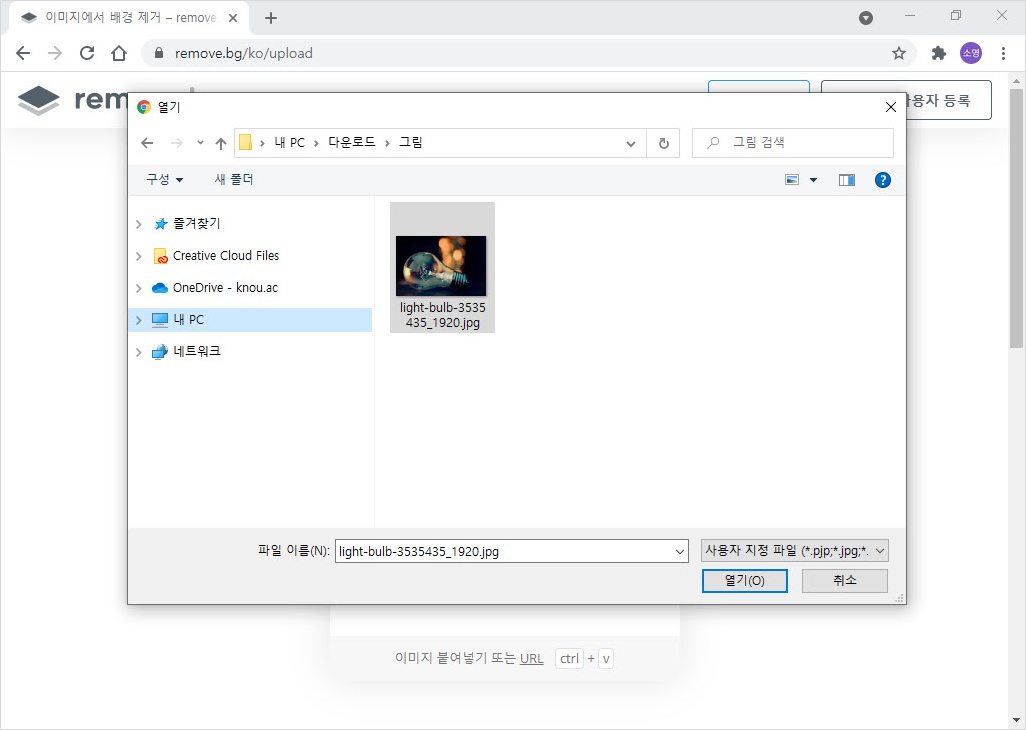The image size is (1026, 730).
Task: Click Chrome's forward navigation arrow
Action: pos(55,53)
